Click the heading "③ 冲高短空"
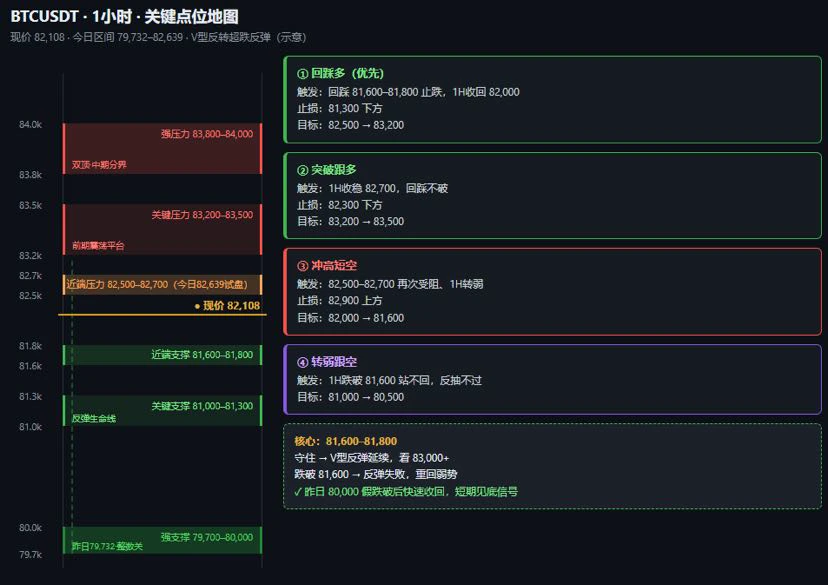Image resolution: width=828 pixels, height=585 pixels. pyautogui.click(x=327, y=266)
